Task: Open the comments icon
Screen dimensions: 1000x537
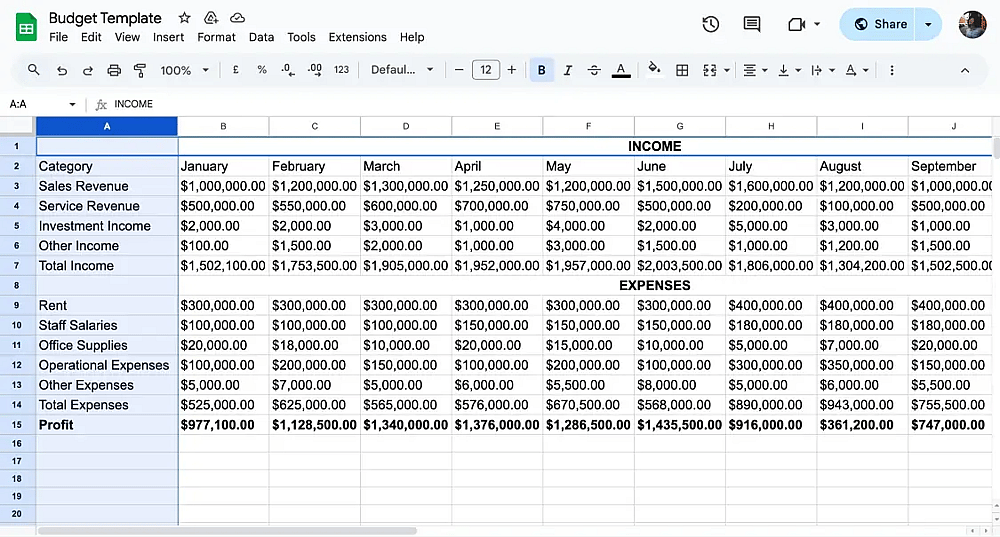Action: tap(752, 24)
